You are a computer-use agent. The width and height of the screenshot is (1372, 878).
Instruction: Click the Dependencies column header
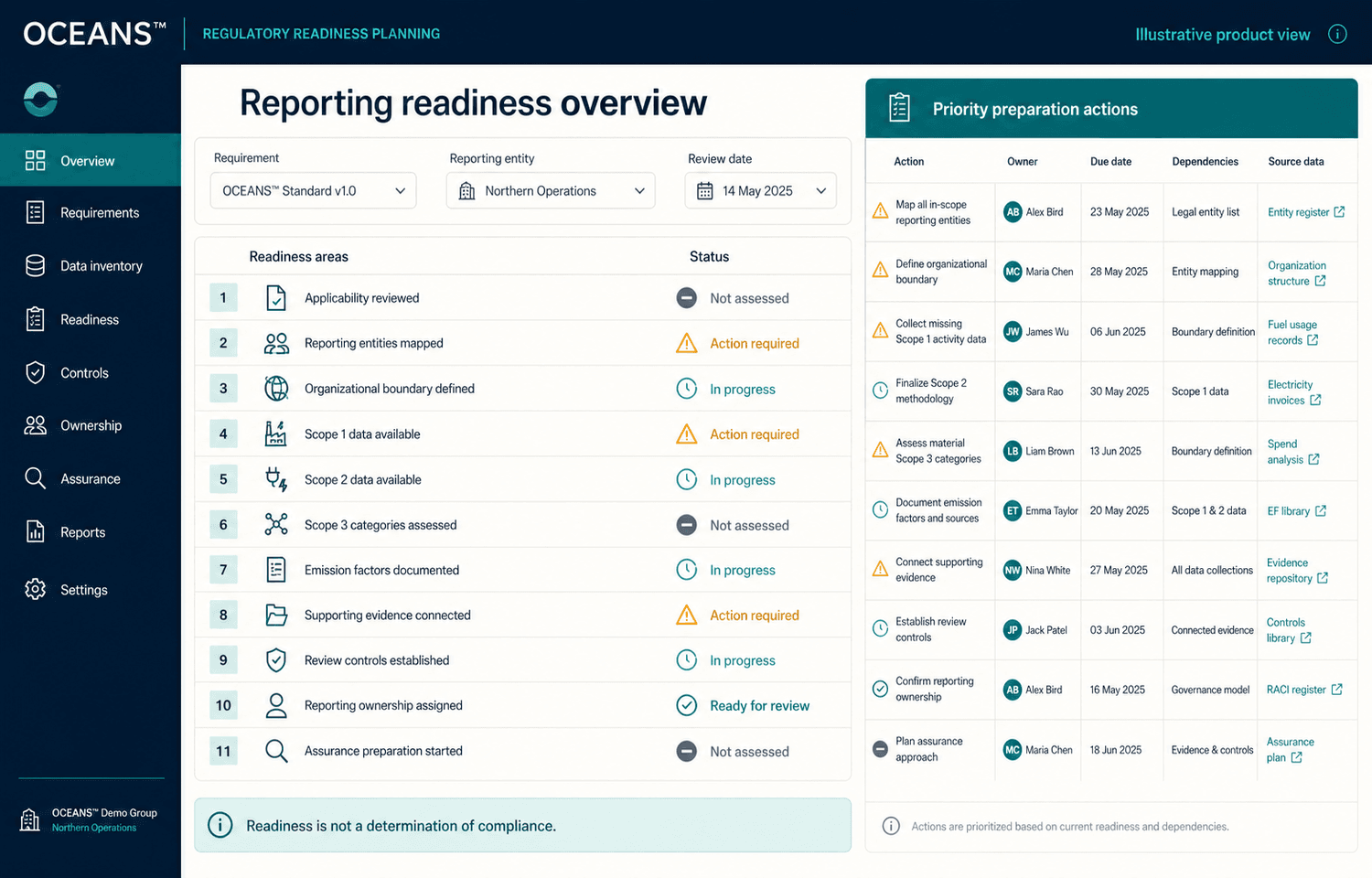click(1205, 161)
